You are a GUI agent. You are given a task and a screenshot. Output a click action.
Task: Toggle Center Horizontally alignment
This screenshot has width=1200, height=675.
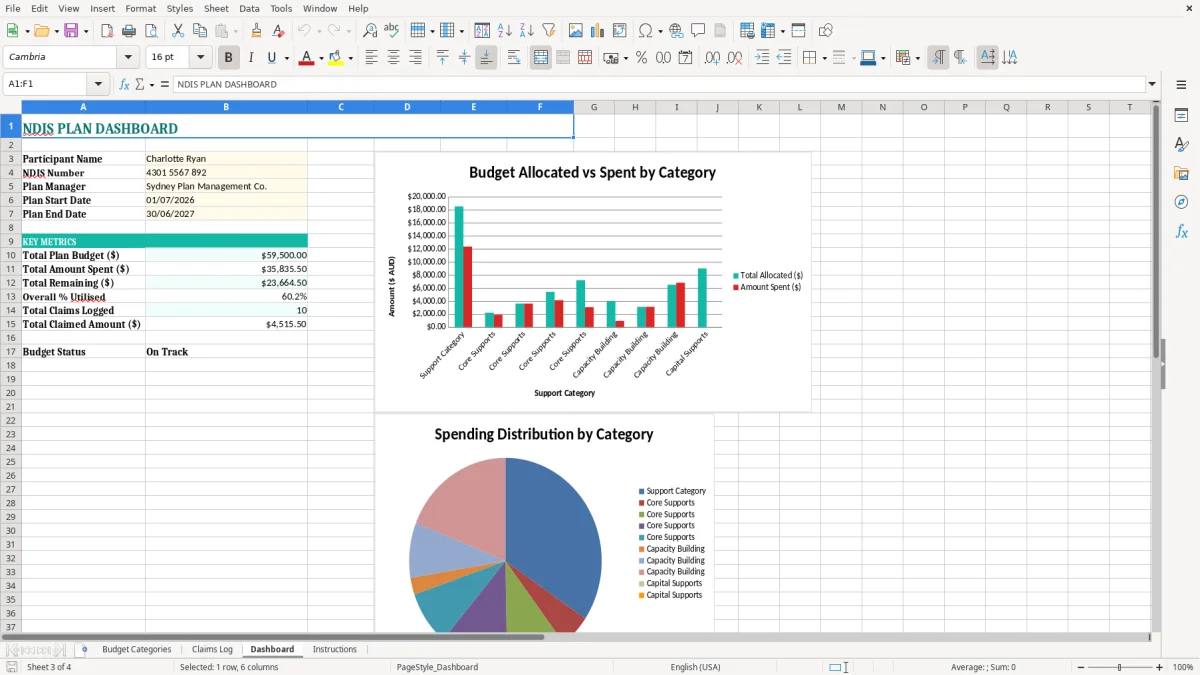pyautogui.click(x=393, y=58)
